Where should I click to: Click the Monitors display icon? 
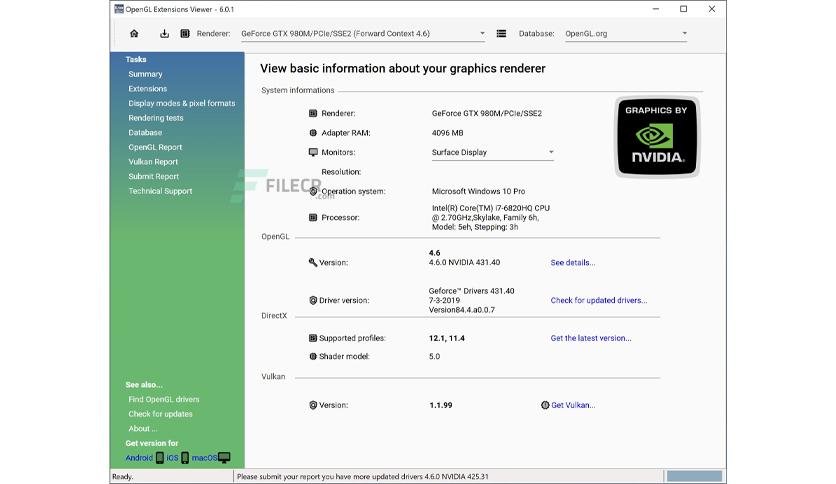point(313,152)
